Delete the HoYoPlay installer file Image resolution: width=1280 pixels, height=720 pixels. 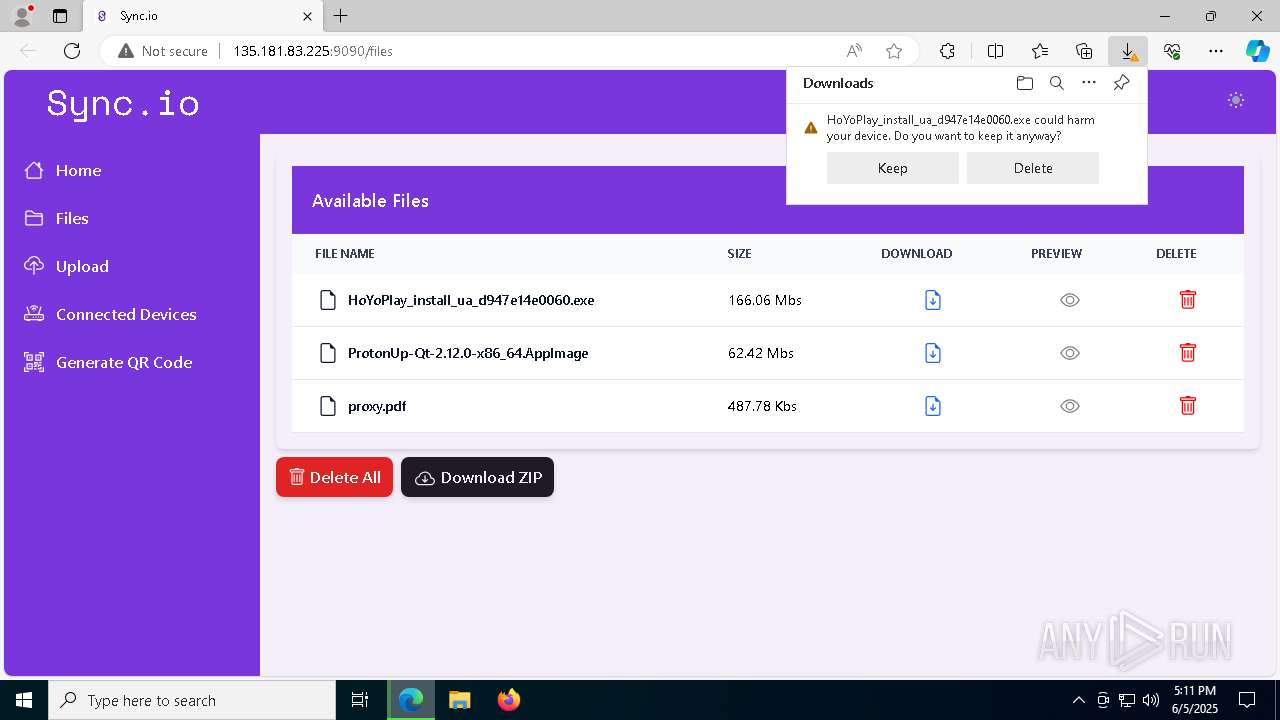[x=1188, y=300]
